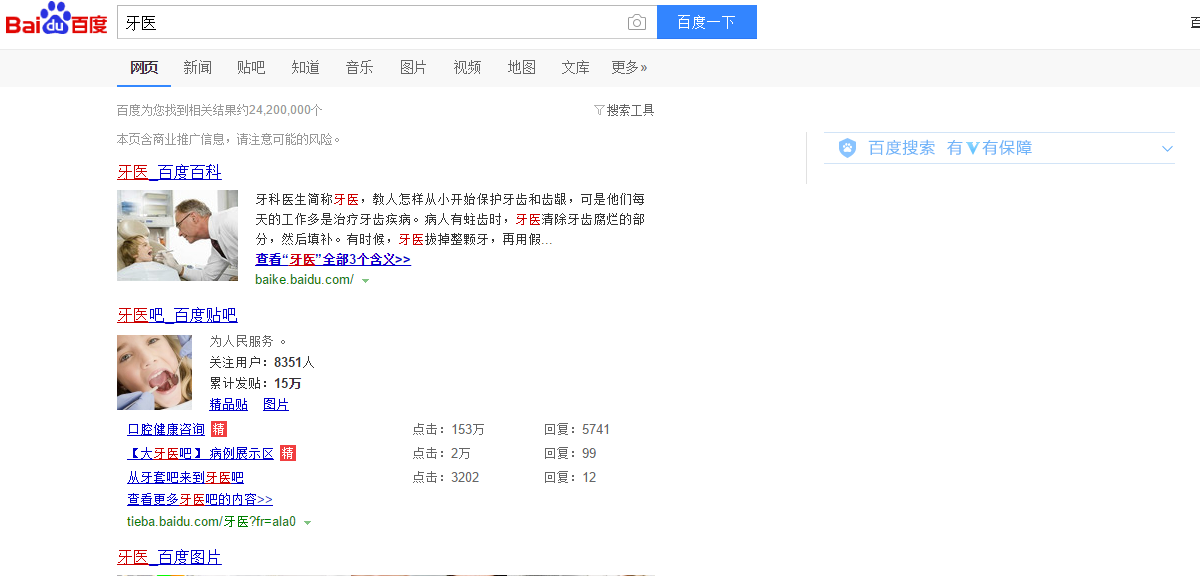1200x576 pixels.
Task: Open the 图片 link under 牙医吧
Action: [x=276, y=404]
